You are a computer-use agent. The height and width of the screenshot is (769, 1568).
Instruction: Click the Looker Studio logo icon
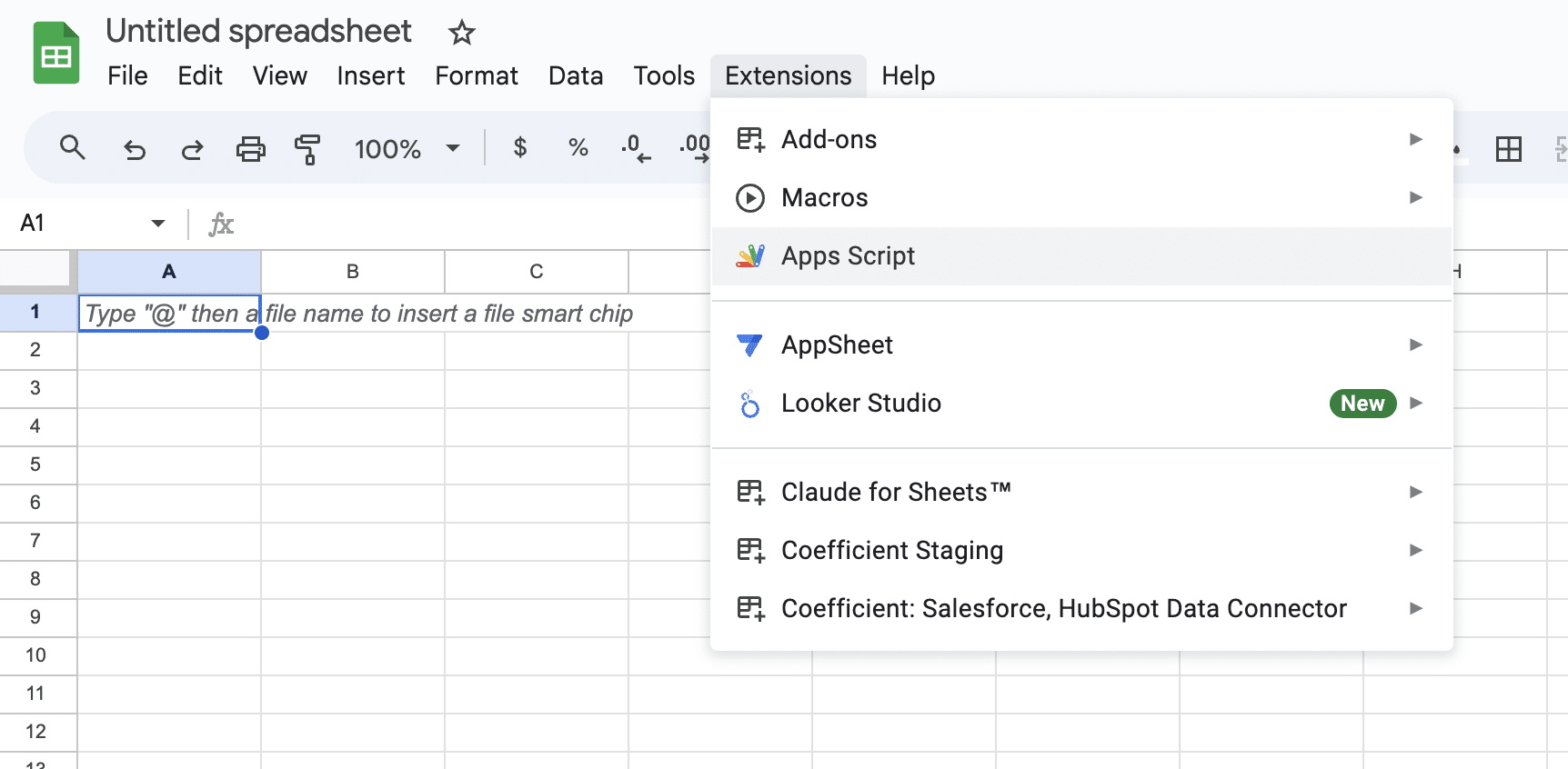(x=749, y=404)
